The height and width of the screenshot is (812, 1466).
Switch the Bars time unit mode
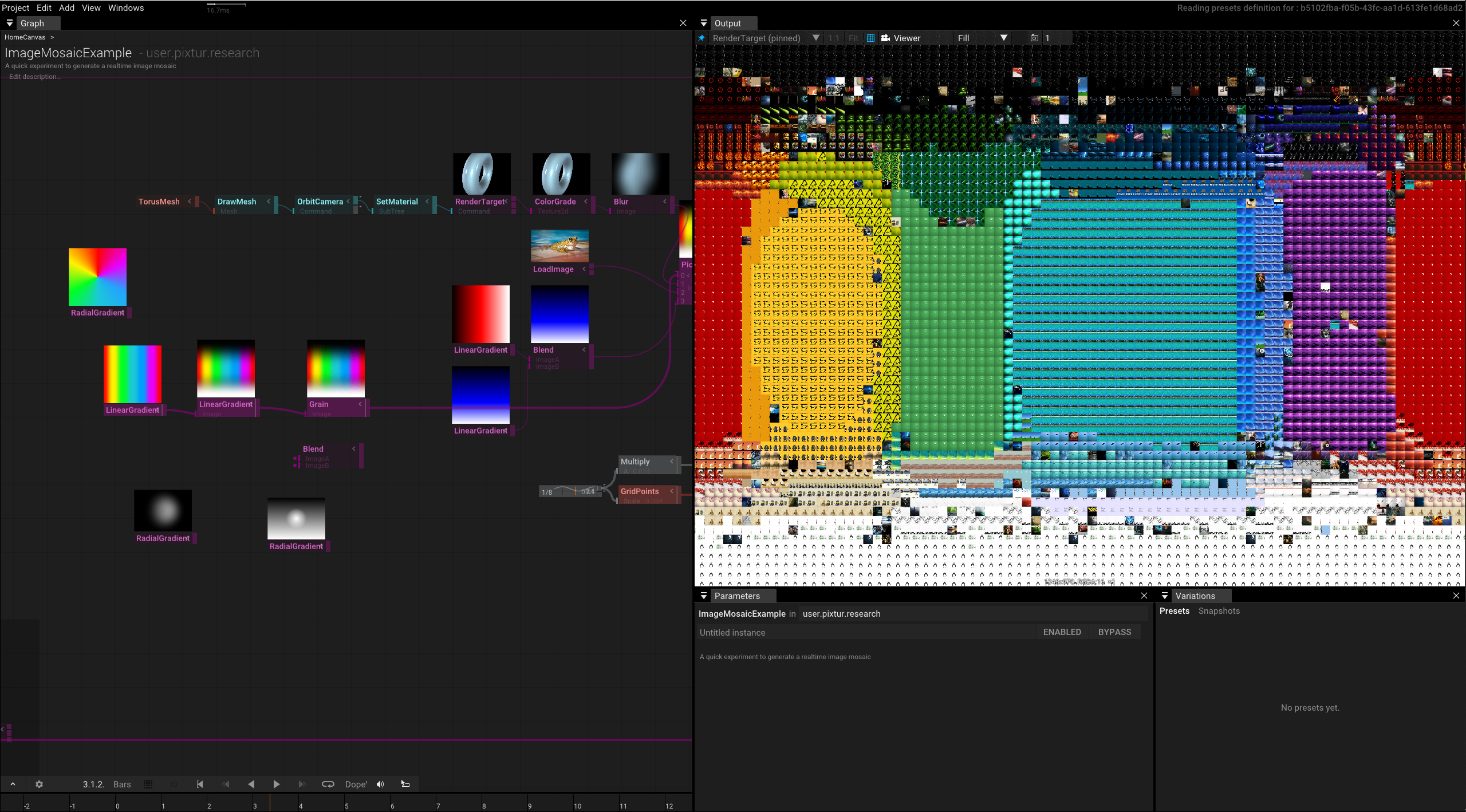(122, 784)
